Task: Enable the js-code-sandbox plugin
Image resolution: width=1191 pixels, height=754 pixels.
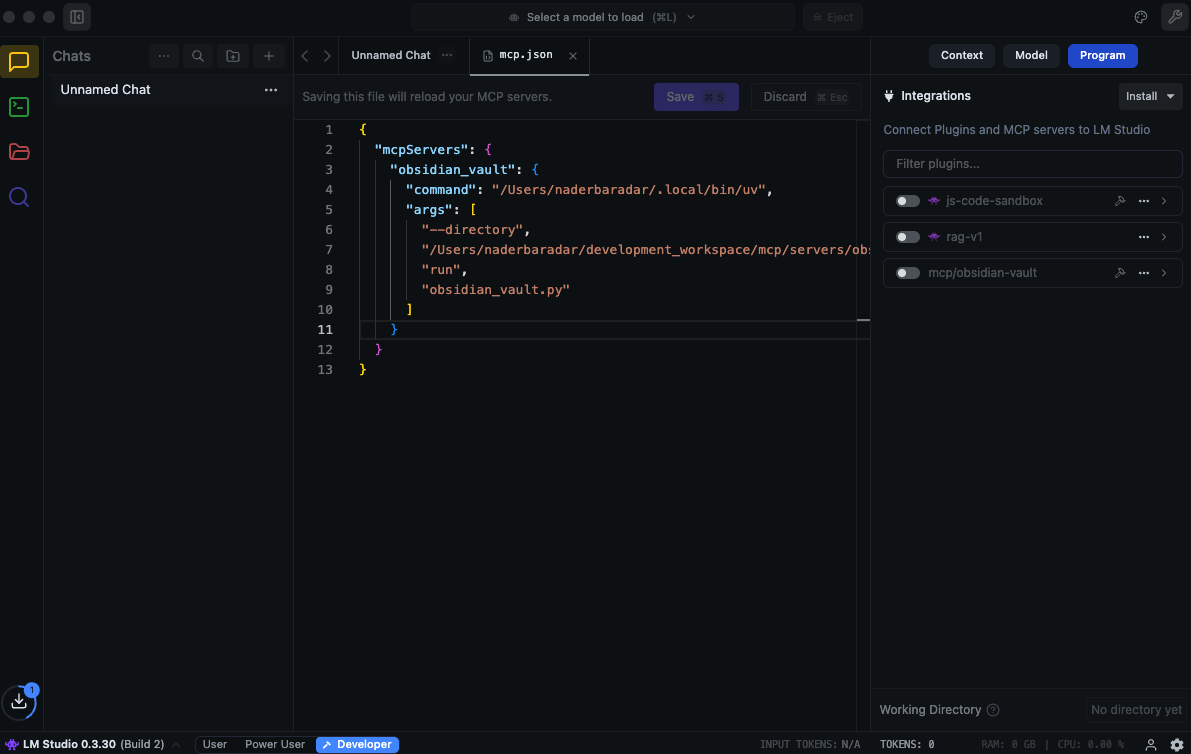Action: click(907, 201)
